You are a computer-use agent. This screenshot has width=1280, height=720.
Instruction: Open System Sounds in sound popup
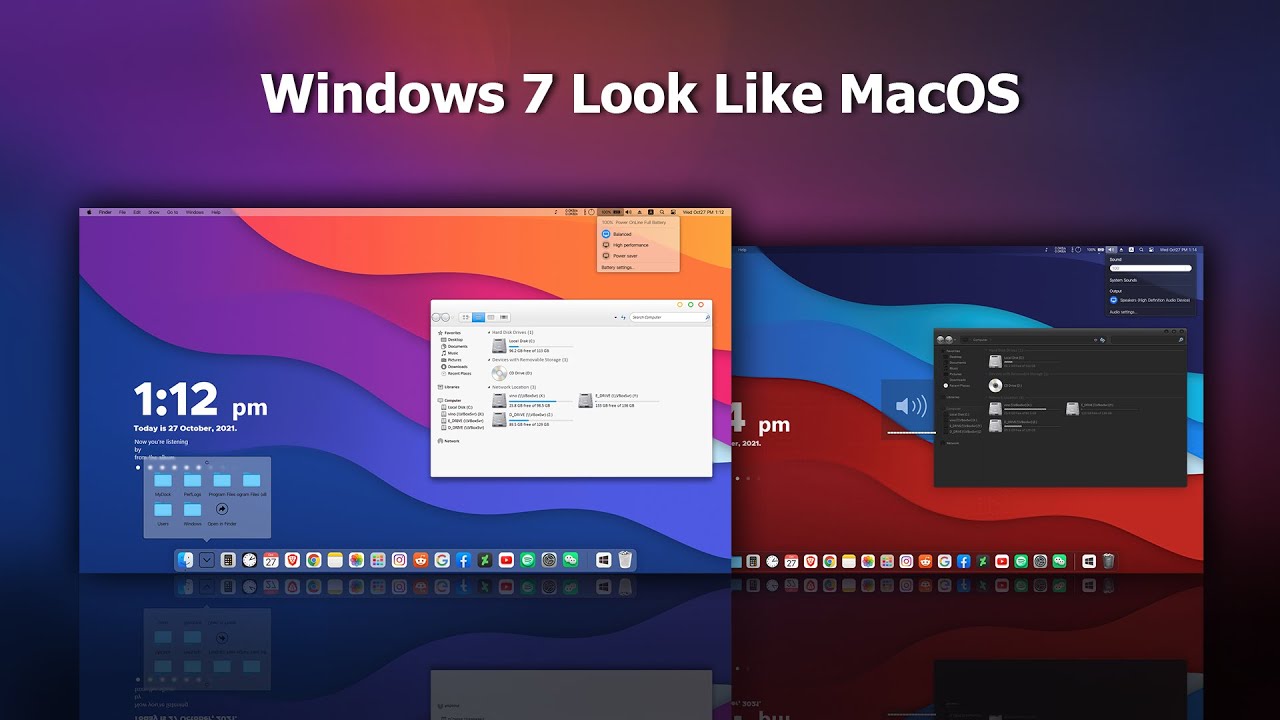tap(1123, 280)
